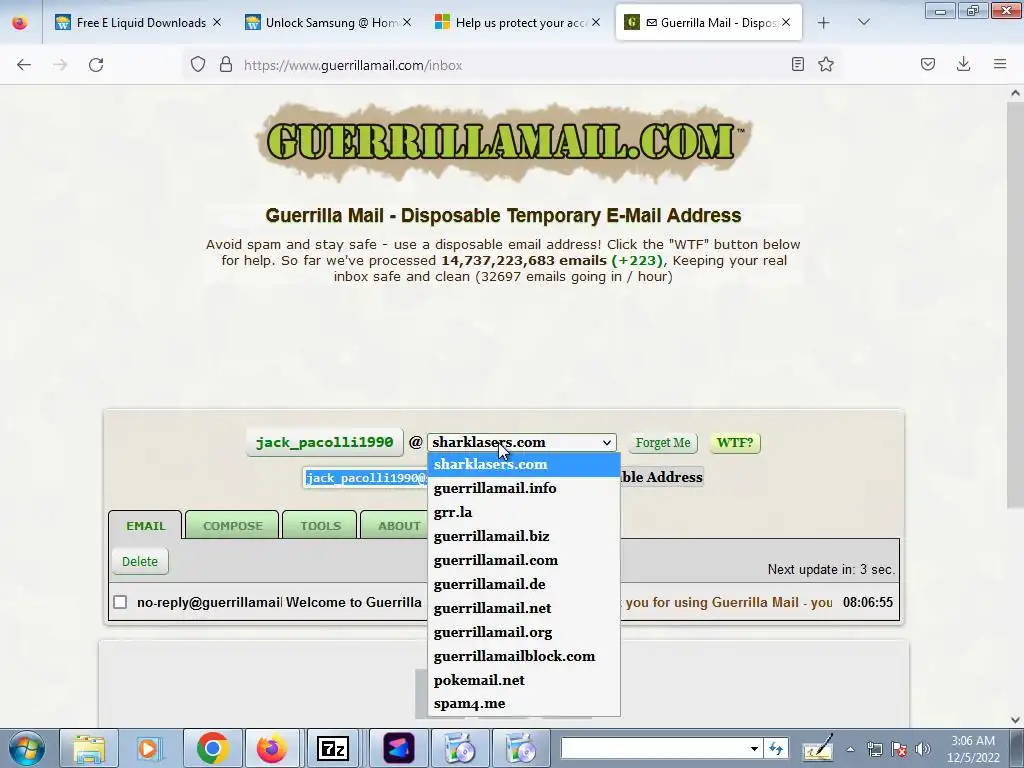
Task: Choose pokemail.net from the domain list
Action: [524, 680]
